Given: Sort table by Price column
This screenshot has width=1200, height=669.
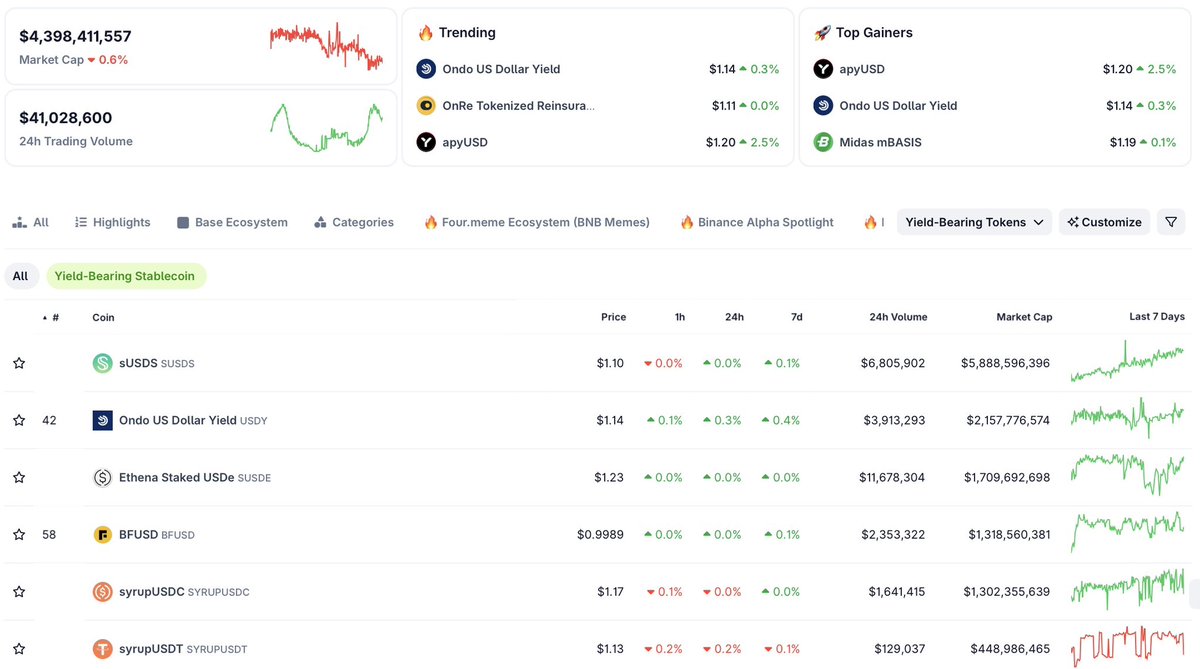Looking at the screenshot, I should tap(613, 317).
